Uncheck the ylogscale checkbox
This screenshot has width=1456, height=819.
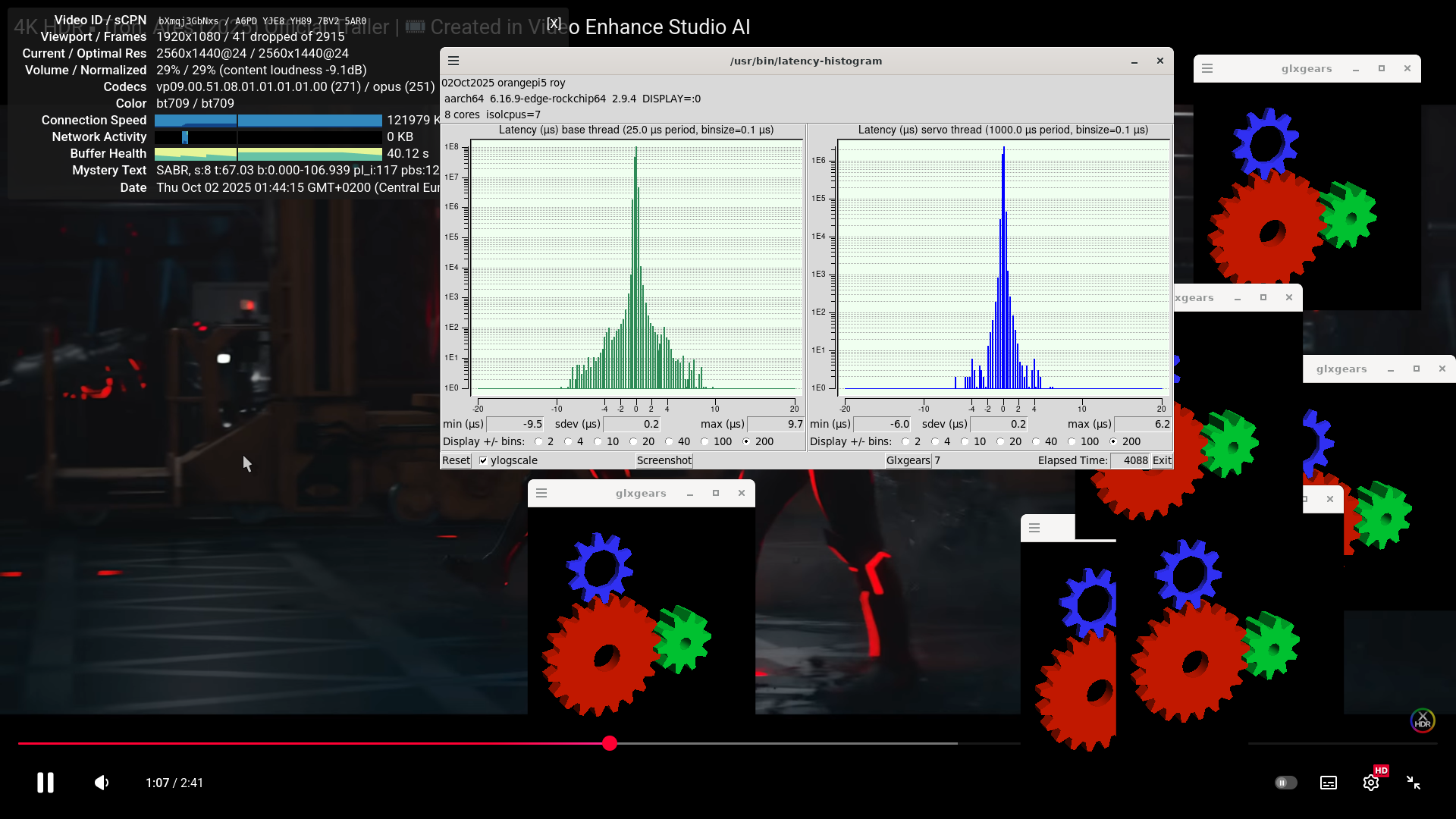pyautogui.click(x=483, y=460)
